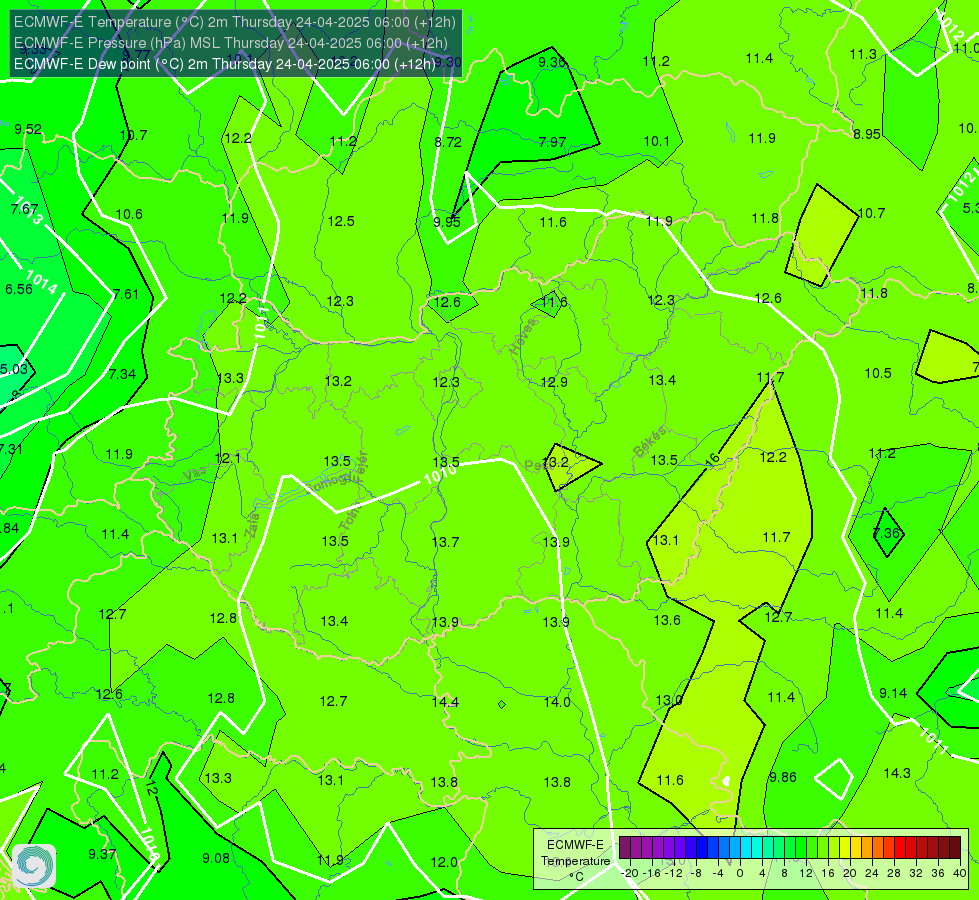Click the temperature value 14.4

(445, 702)
